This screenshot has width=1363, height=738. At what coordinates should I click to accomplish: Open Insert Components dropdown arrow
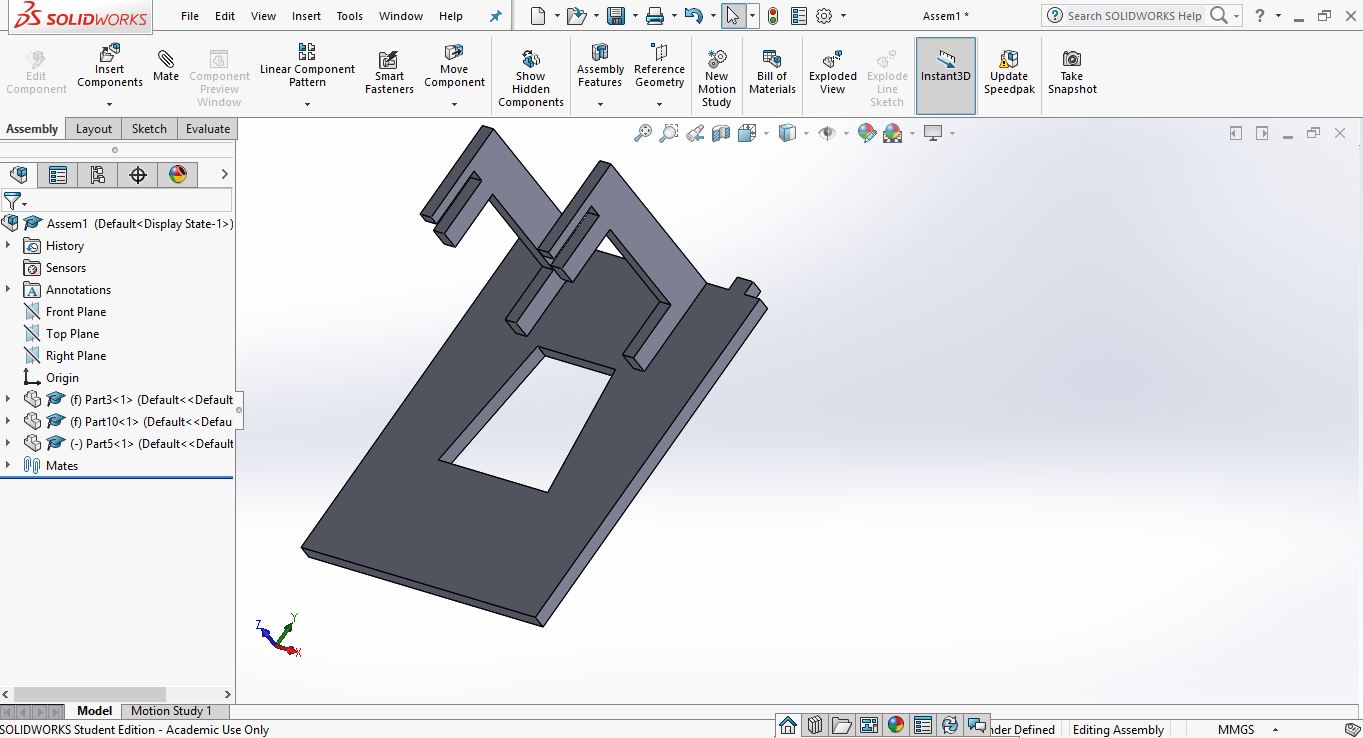pos(110,104)
